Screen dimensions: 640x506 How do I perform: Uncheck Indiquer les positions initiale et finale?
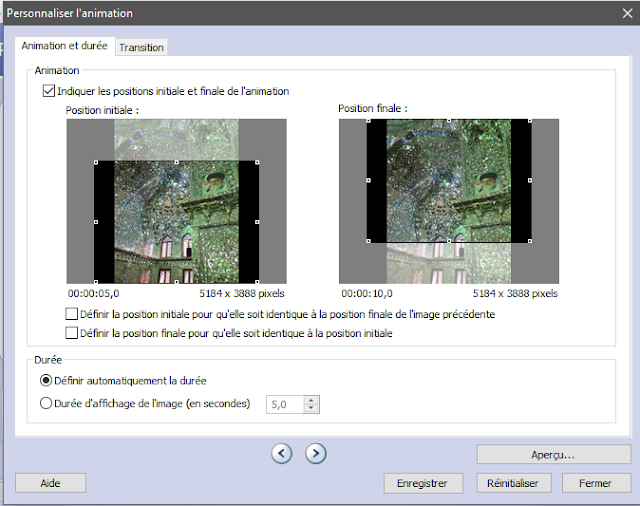click(x=49, y=91)
